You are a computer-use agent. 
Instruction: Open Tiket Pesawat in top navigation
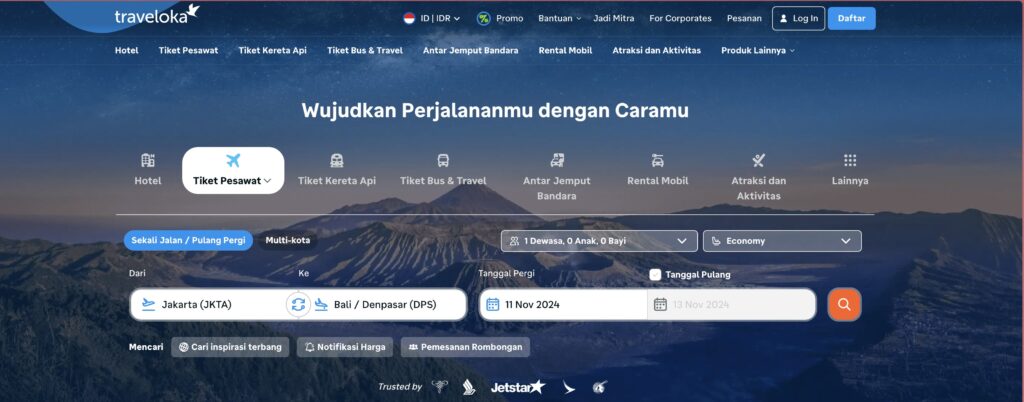click(x=188, y=50)
